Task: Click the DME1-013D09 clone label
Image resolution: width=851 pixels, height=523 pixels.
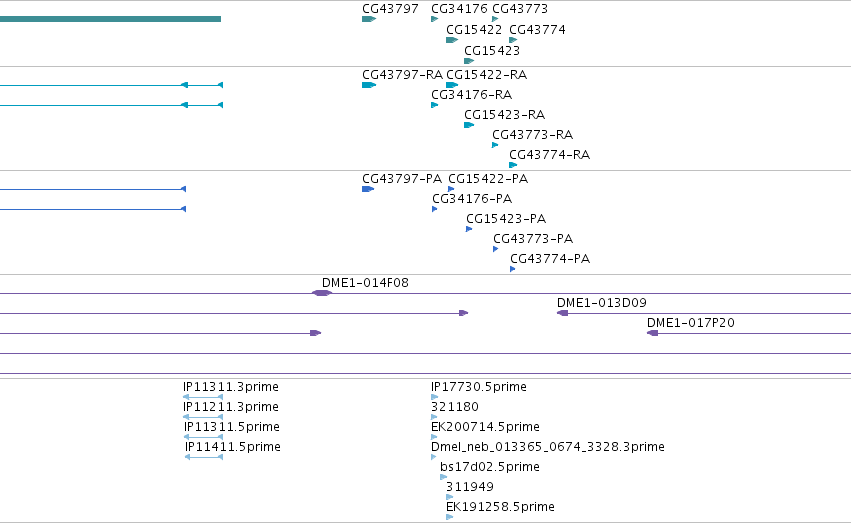Action: [x=602, y=303]
